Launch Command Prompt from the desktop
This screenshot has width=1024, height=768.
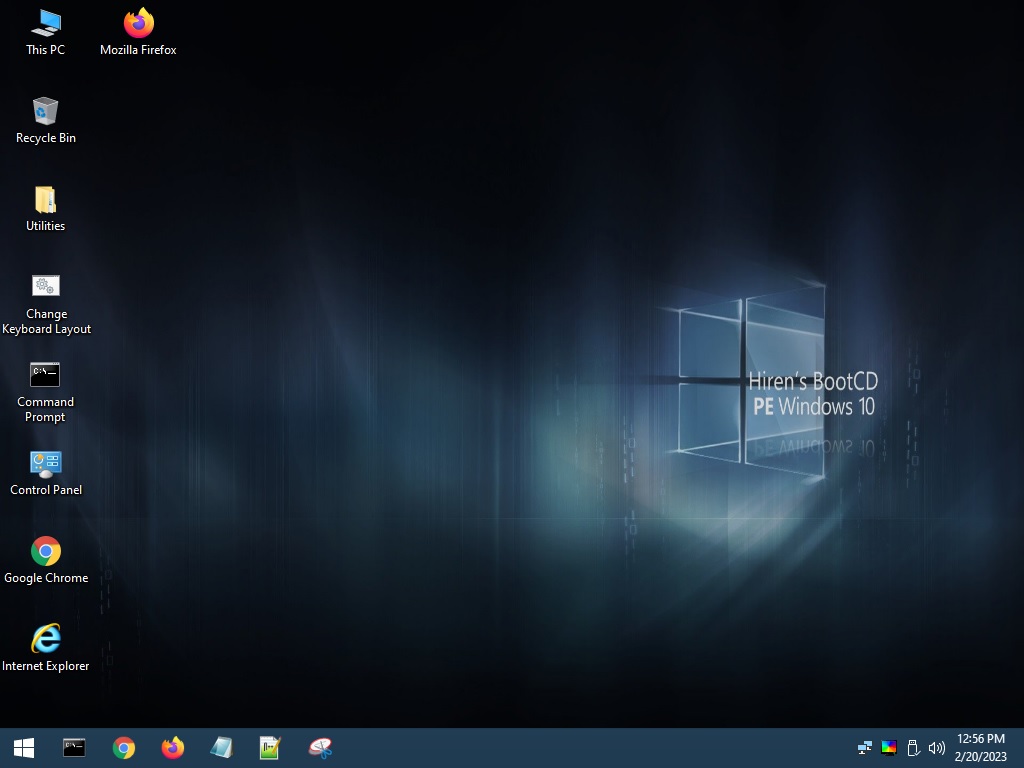click(44, 375)
